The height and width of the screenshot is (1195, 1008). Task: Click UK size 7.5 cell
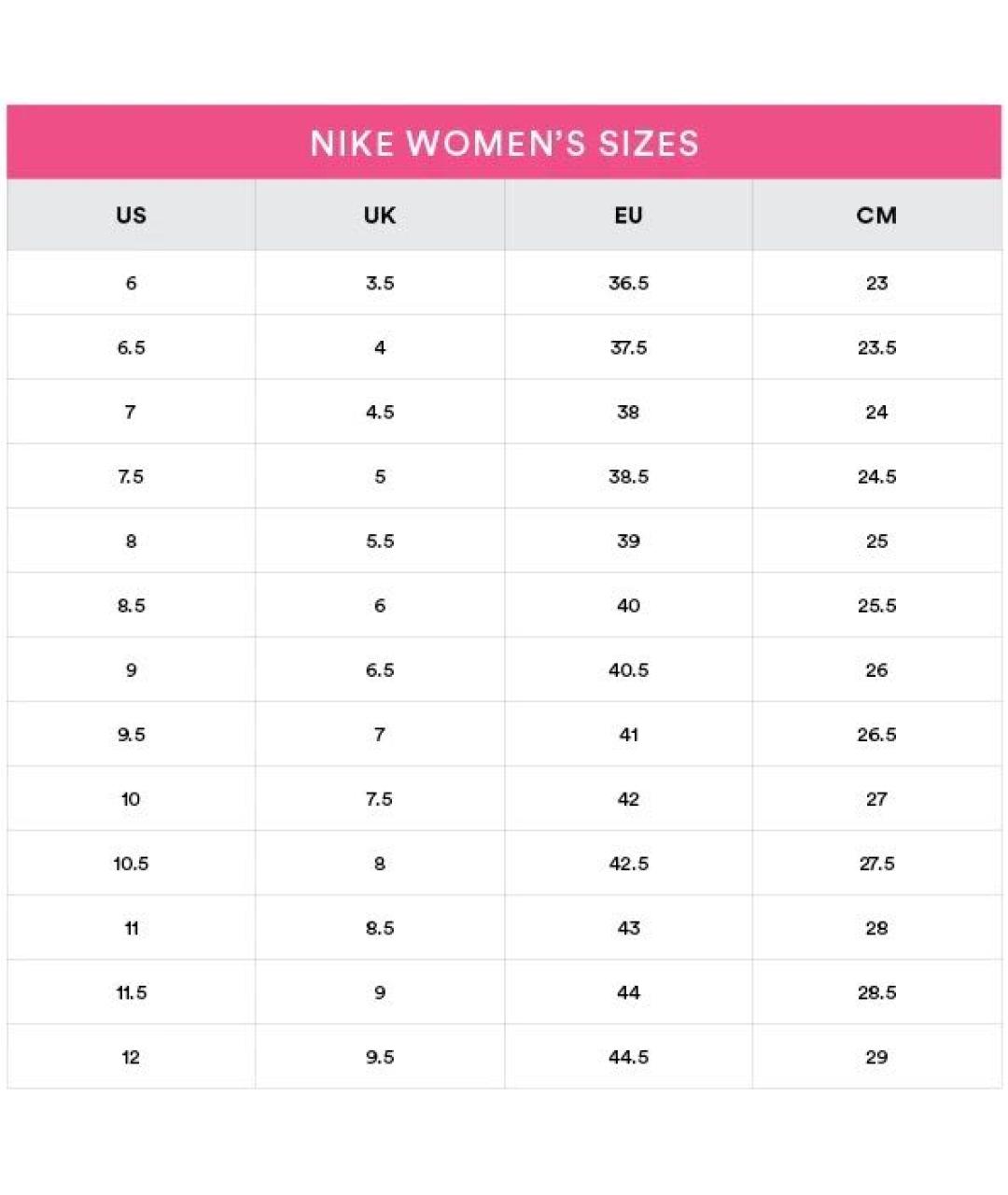[x=380, y=798]
